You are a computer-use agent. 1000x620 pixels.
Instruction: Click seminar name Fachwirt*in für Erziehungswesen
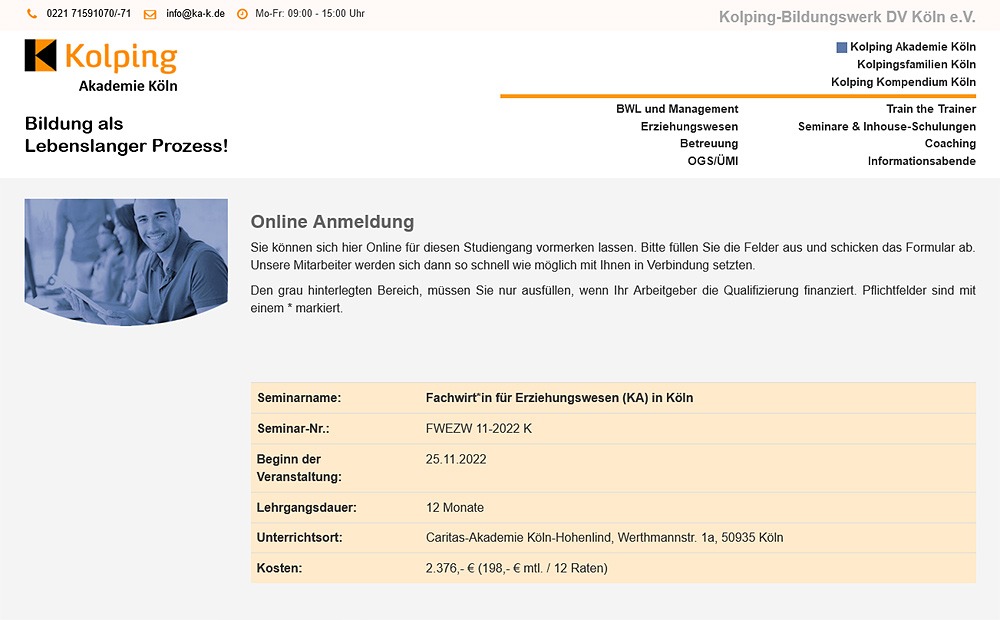(x=559, y=398)
